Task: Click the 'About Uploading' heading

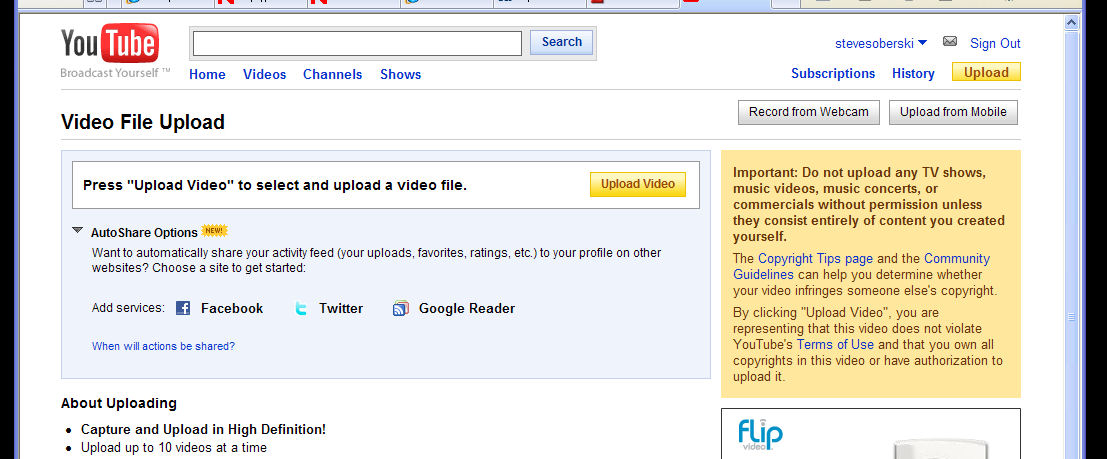Action: [x=119, y=403]
